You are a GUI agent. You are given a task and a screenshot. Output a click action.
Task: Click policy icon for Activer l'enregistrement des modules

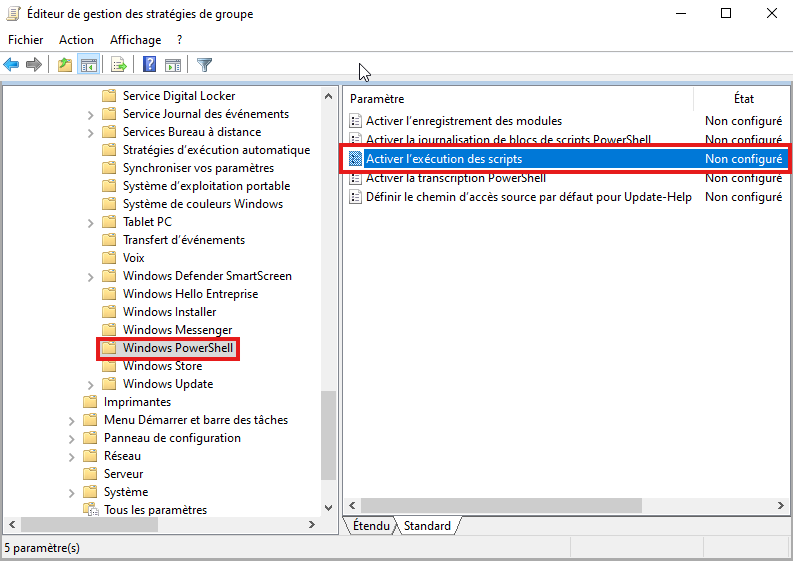[356, 121]
